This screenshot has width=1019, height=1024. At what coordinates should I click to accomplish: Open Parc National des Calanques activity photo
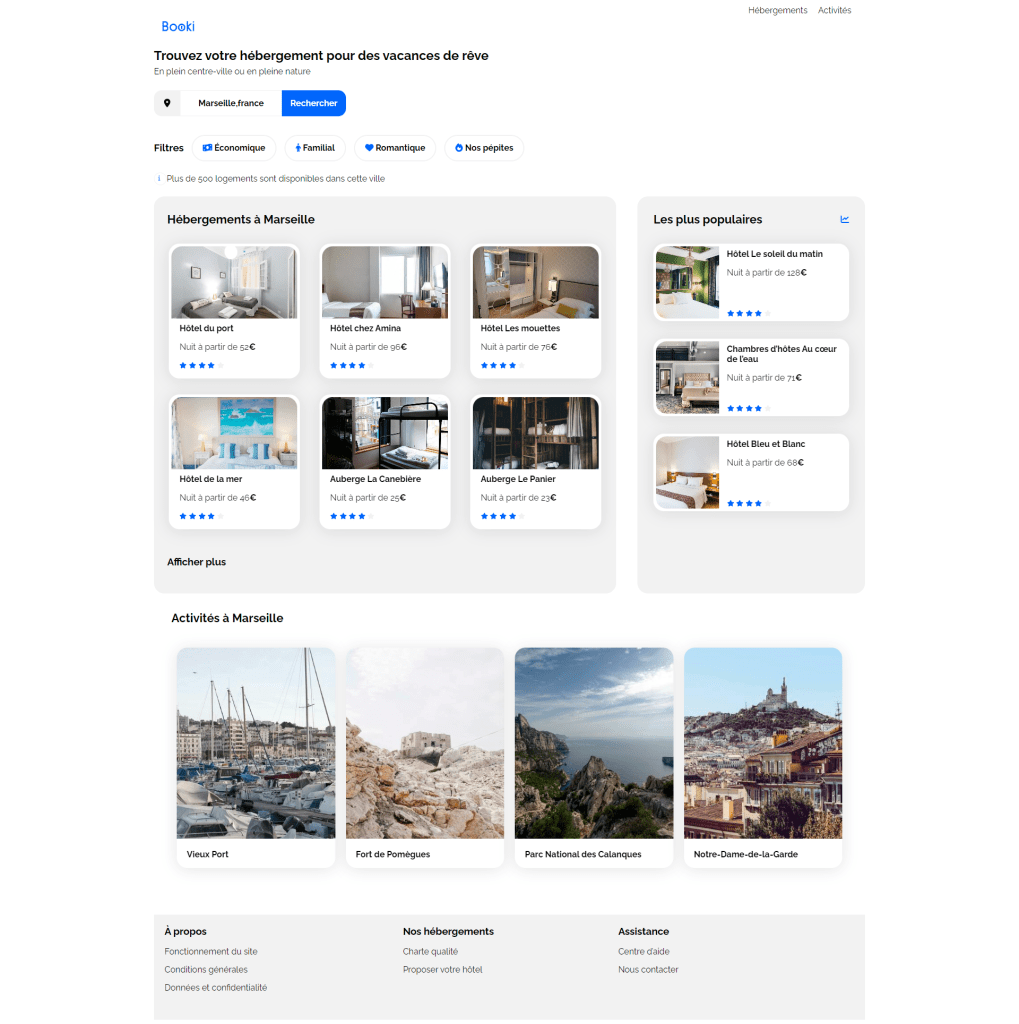coord(594,743)
